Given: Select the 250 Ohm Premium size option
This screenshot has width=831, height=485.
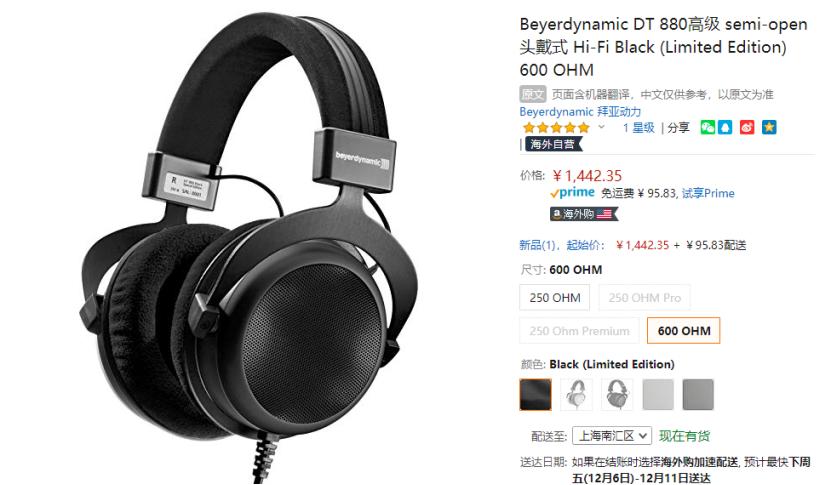Looking at the screenshot, I should [x=579, y=331].
